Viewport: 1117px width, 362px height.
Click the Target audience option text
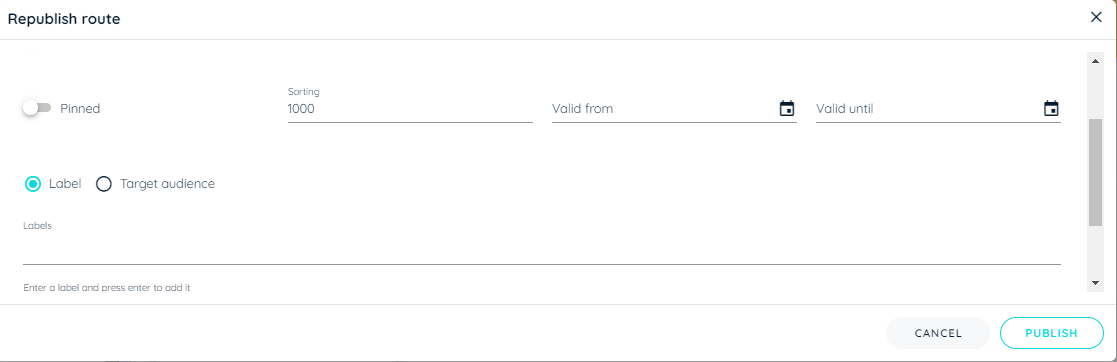point(167,184)
